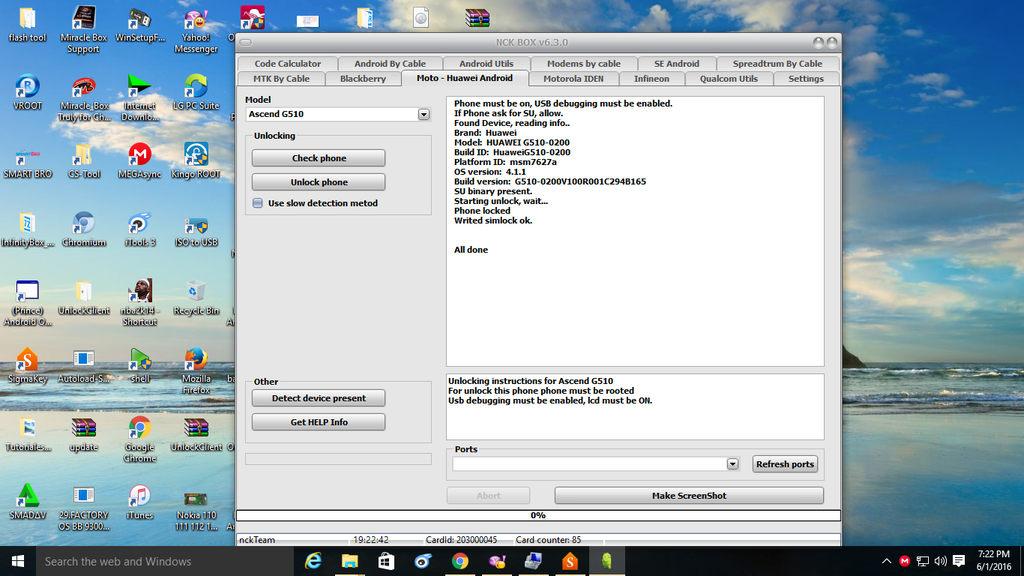Viewport: 1024px width, 576px height.
Task: Click the Search the web and Windows field
Action: (150, 561)
